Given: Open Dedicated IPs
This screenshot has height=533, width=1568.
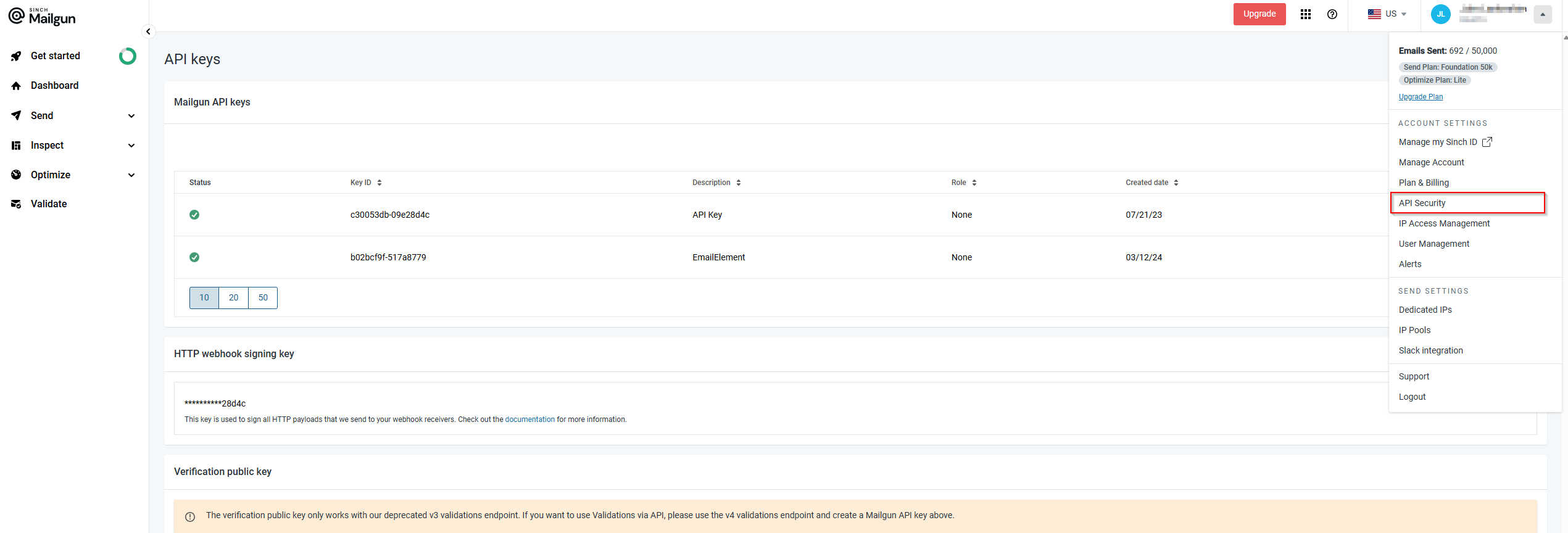Looking at the screenshot, I should tap(1425, 310).
